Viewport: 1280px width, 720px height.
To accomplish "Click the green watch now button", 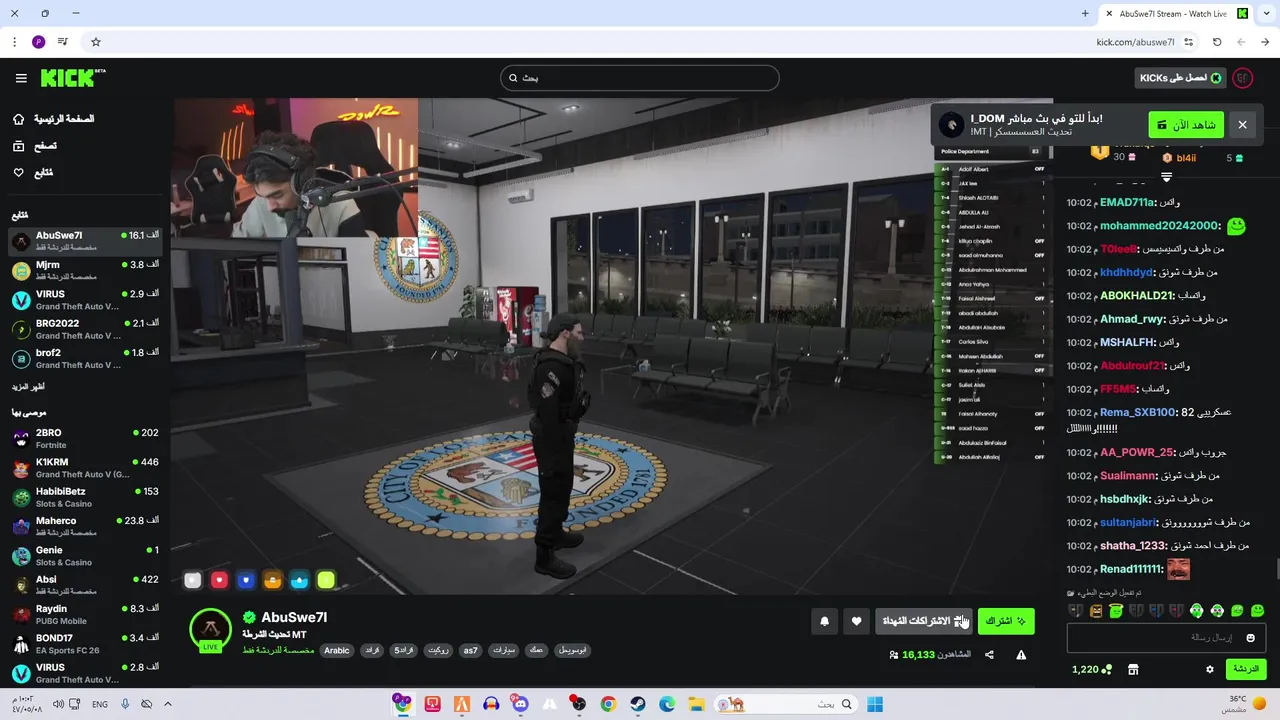I will 1186,125.
